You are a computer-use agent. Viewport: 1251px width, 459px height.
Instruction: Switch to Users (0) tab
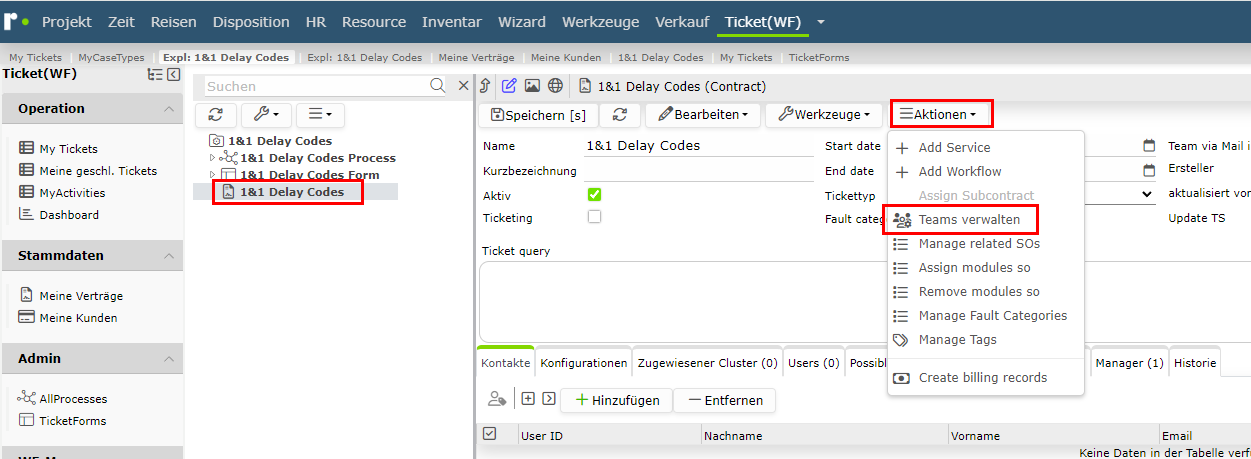click(x=814, y=363)
